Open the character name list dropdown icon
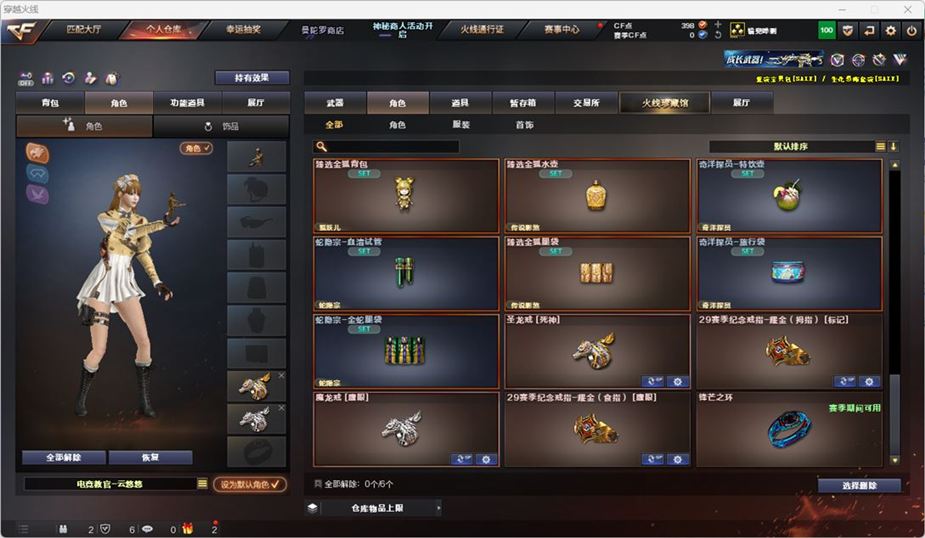 (202, 484)
